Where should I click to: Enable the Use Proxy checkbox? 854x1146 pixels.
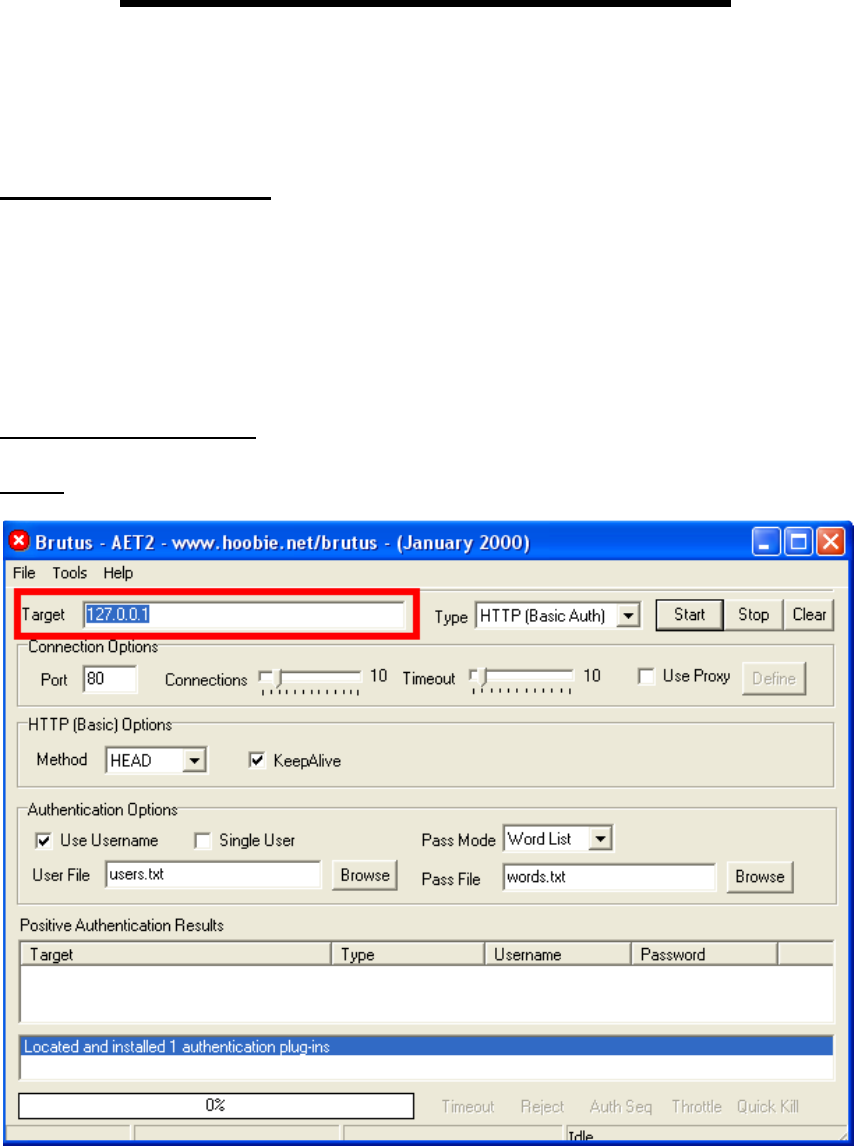646,677
